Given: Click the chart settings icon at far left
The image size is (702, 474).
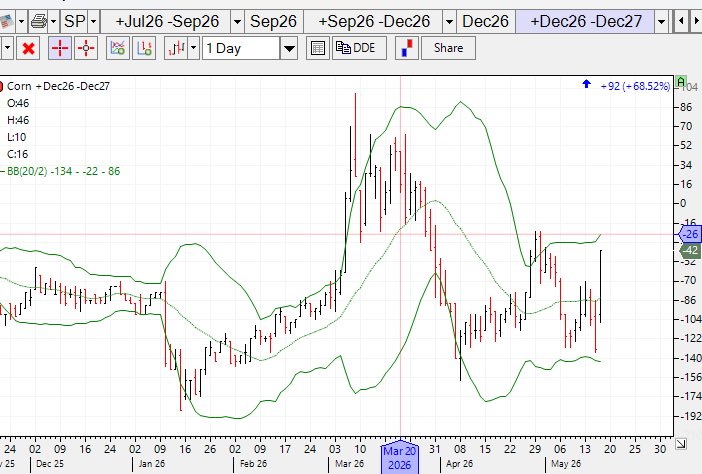Looking at the screenshot, I should tap(6, 21).
